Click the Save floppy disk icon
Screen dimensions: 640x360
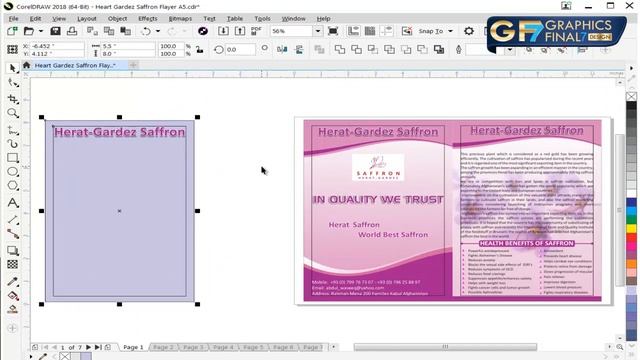click(56, 31)
